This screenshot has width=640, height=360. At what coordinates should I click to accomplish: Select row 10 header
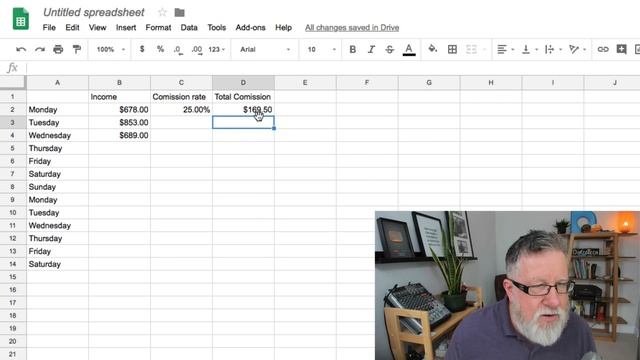pyautogui.click(x=13, y=213)
